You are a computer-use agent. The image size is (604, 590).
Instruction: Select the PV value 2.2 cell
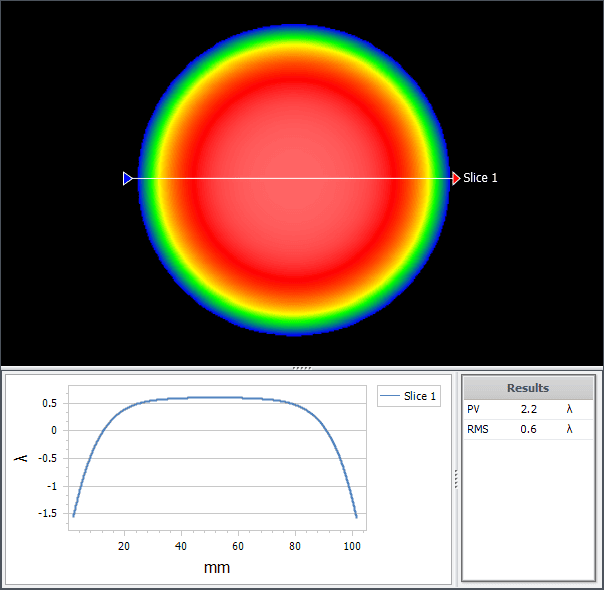click(x=530, y=409)
